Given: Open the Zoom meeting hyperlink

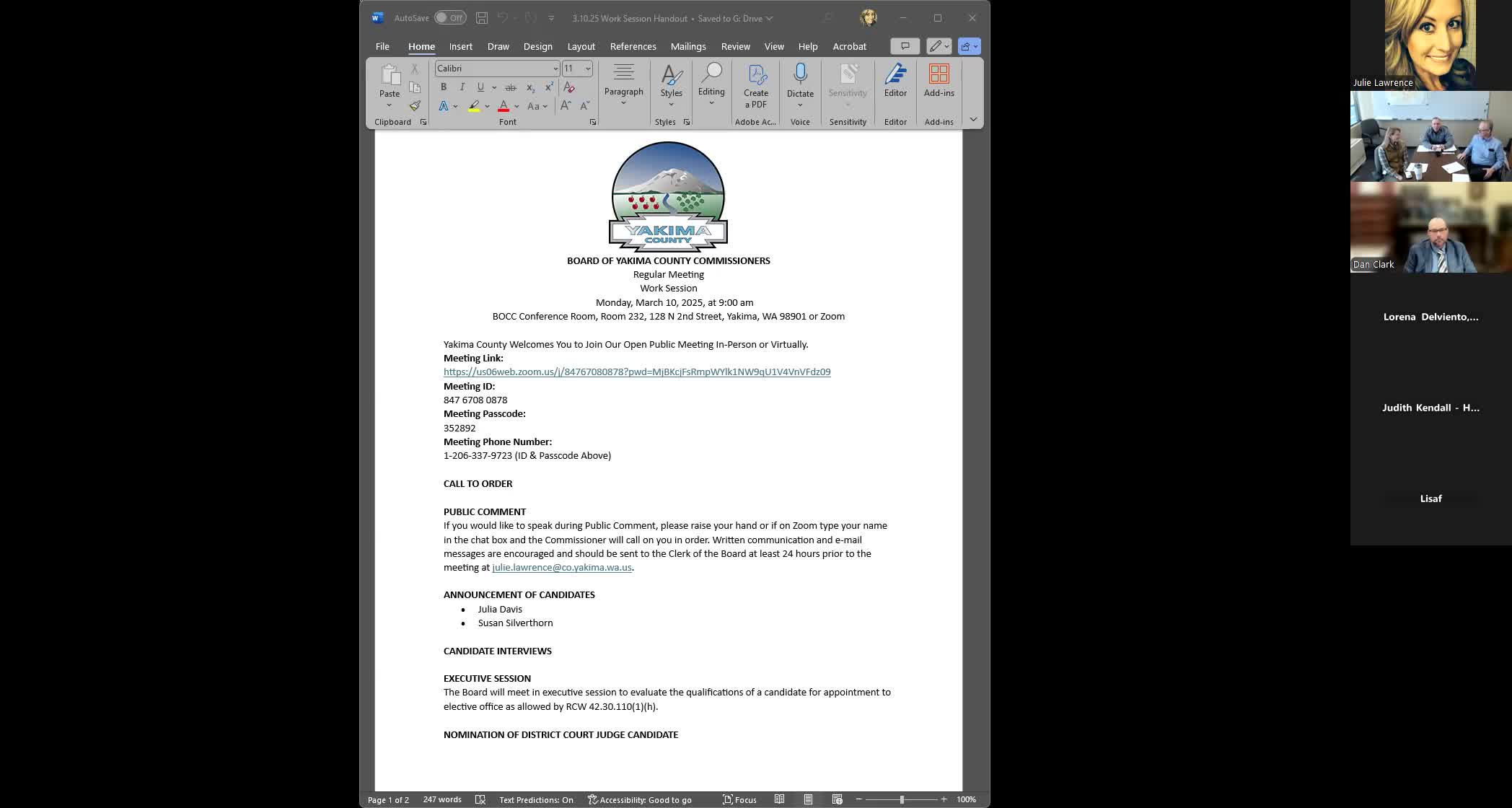Looking at the screenshot, I should [636, 372].
